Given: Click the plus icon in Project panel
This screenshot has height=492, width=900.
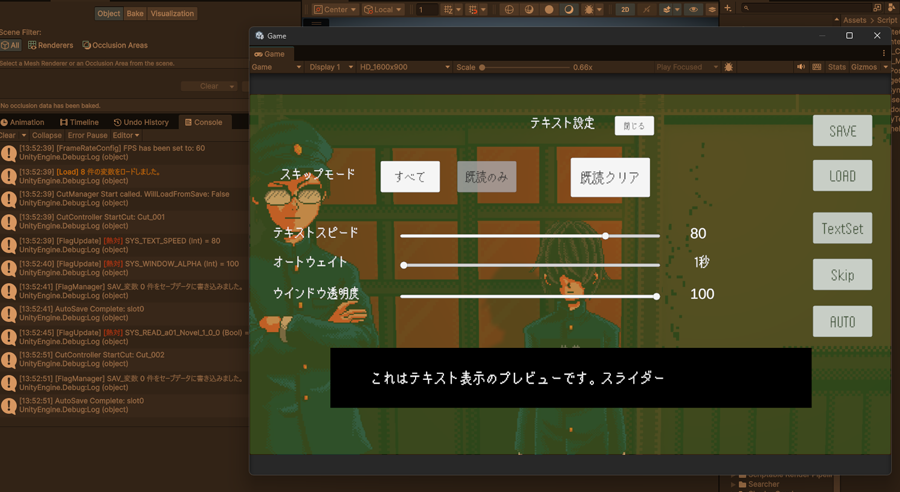Looking at the screenshot, I should [x=728, y=8].
